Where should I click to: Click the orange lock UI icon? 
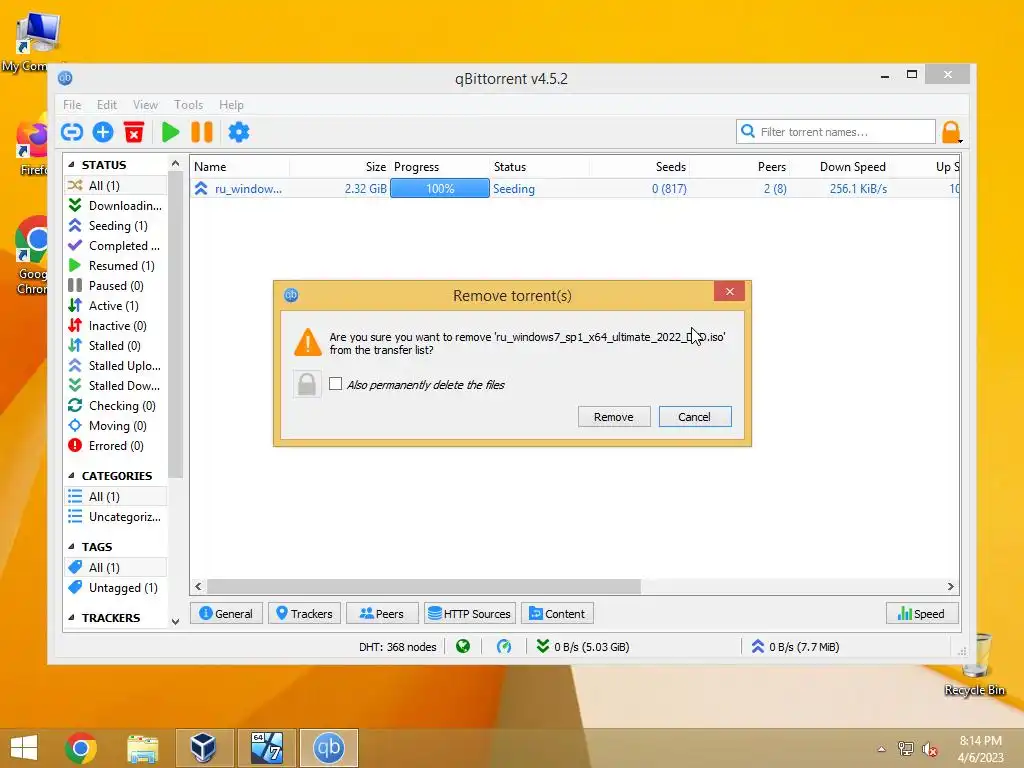(x=951, y=132)
